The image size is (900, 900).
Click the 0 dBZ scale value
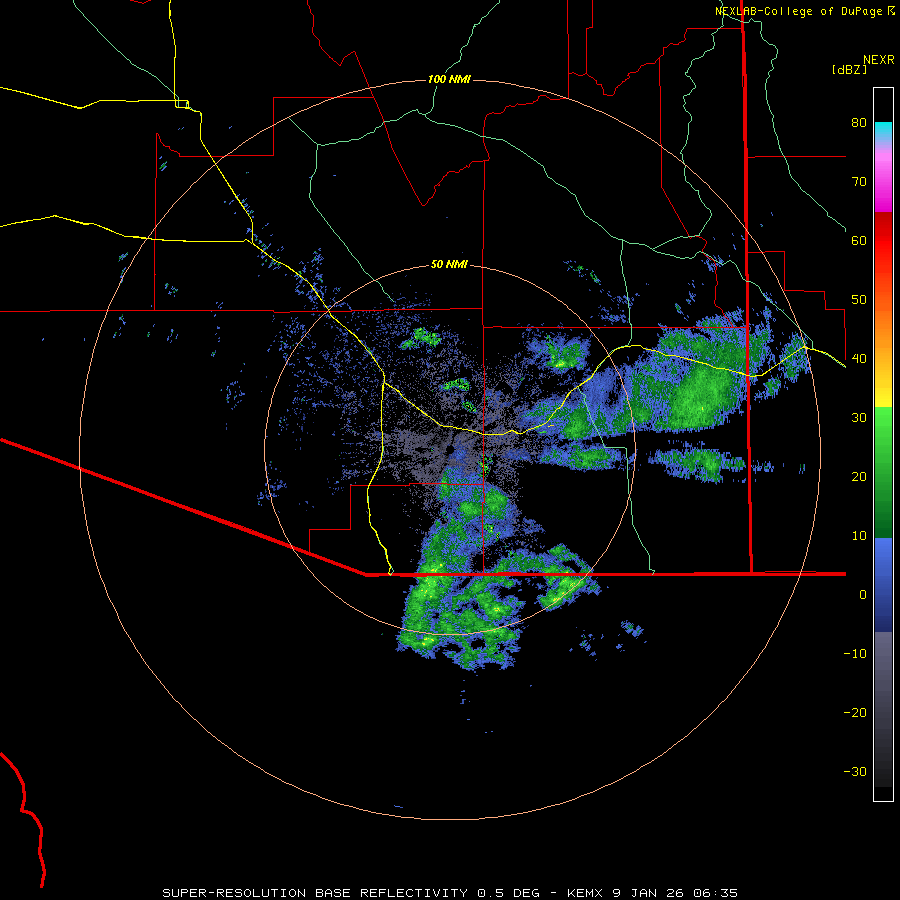click(863, 595)
